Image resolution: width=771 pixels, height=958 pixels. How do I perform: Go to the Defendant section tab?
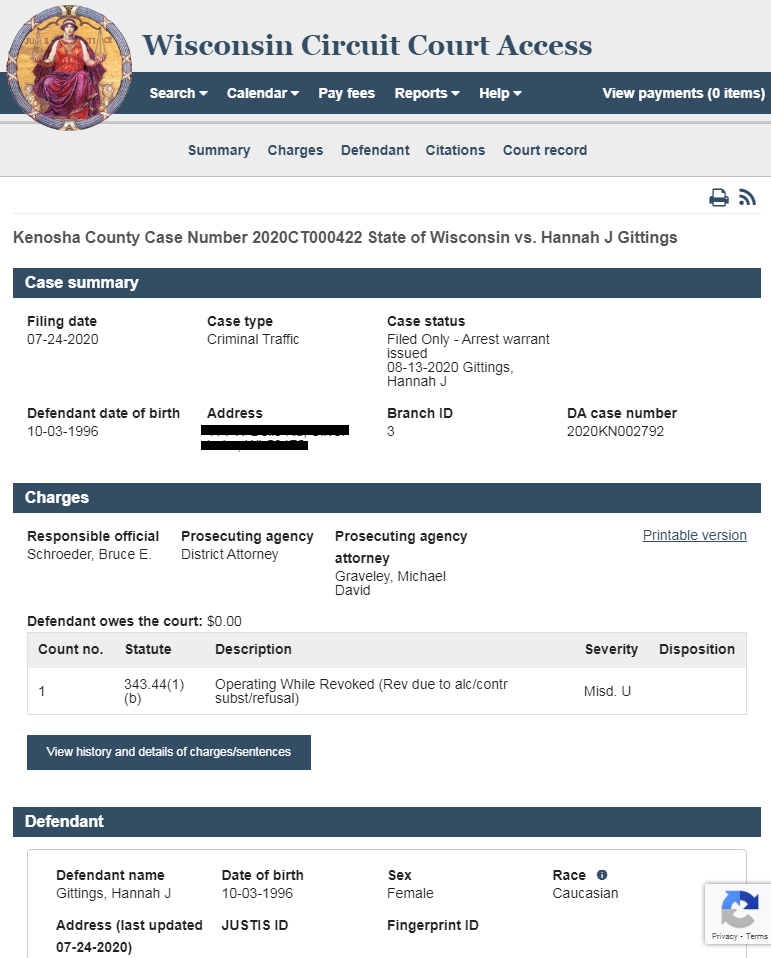(x=375, y=150)
